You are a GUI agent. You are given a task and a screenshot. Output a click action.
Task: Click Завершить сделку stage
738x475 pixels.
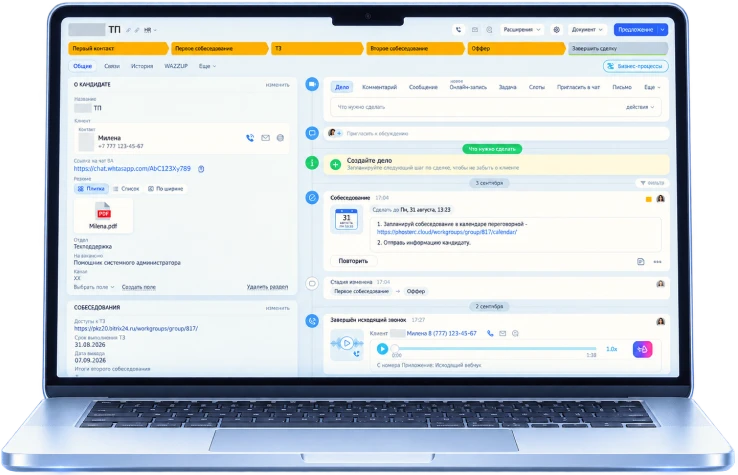tap(618, 48)
